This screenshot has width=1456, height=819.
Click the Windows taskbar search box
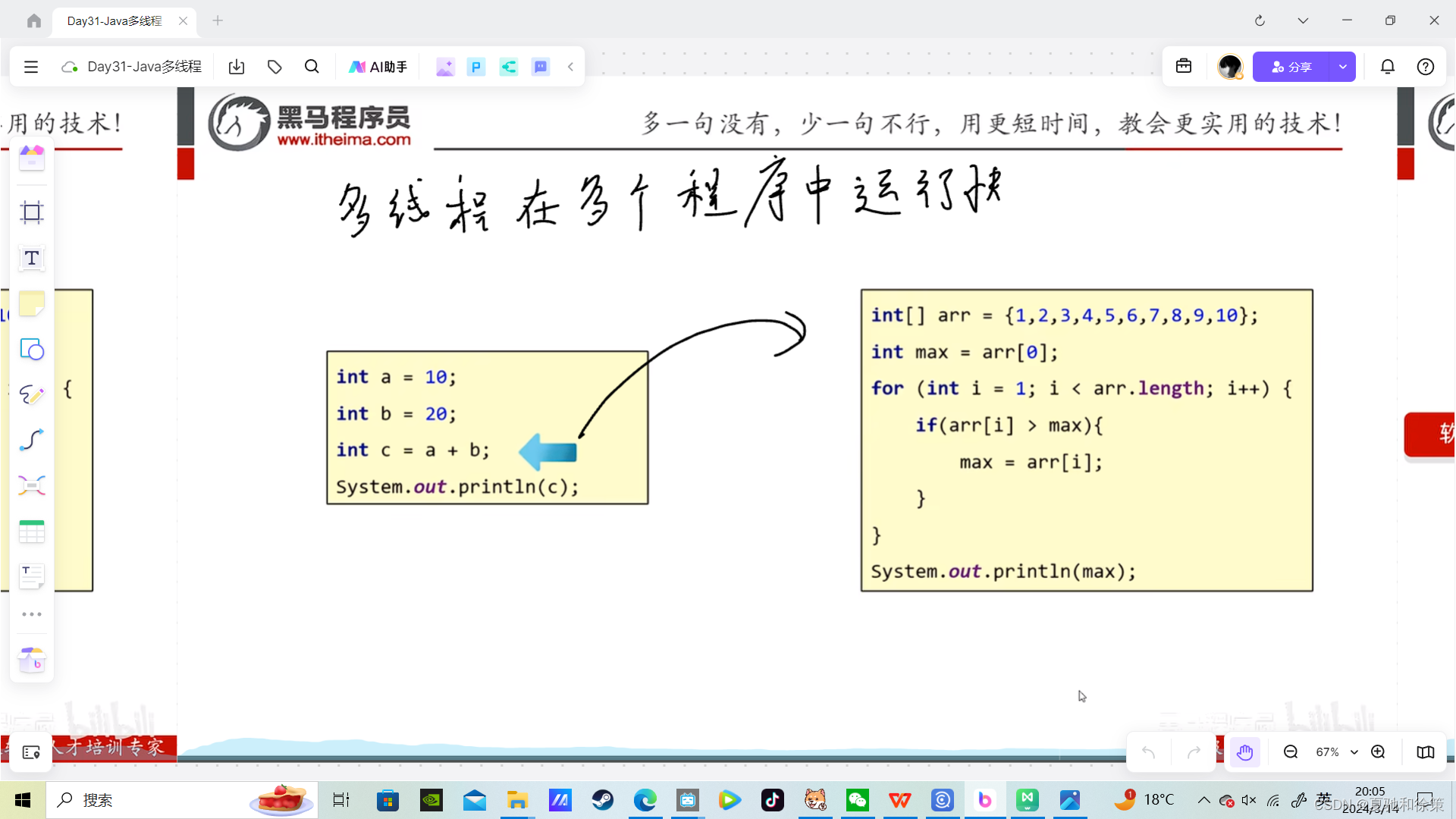(152, 800)
